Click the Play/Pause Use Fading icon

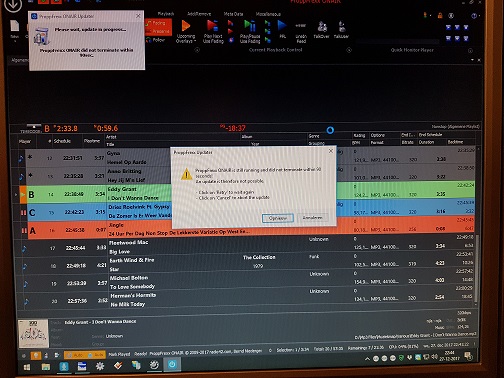[x=250, y=26]
